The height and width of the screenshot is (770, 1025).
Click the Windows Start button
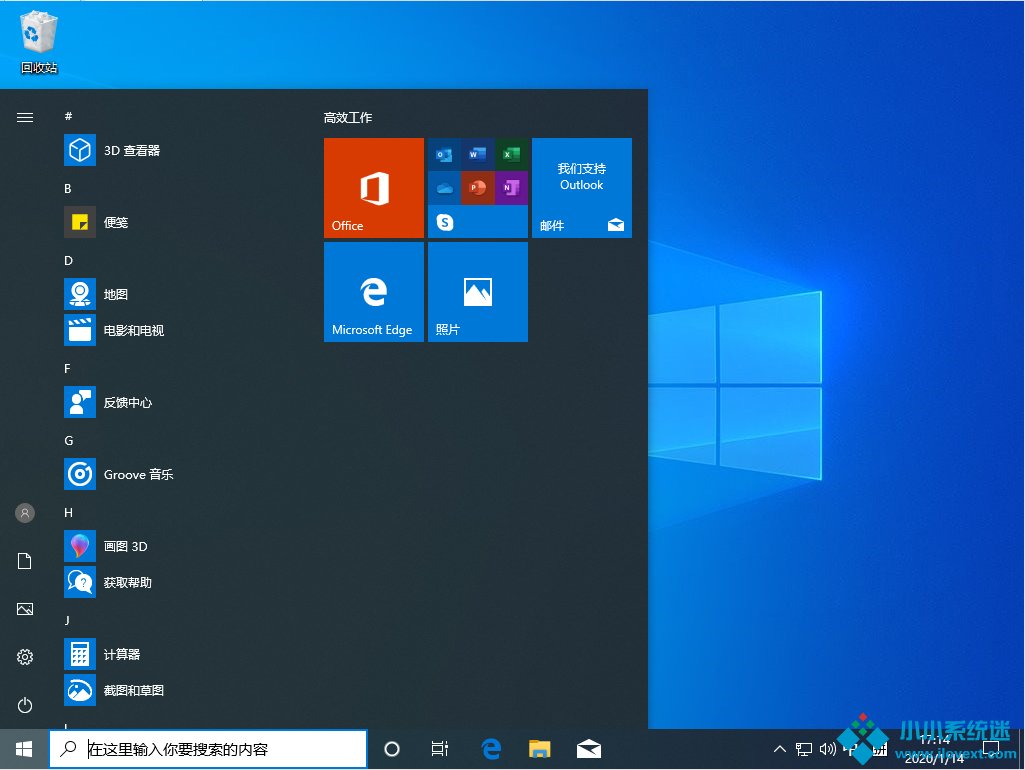(24, 749)
